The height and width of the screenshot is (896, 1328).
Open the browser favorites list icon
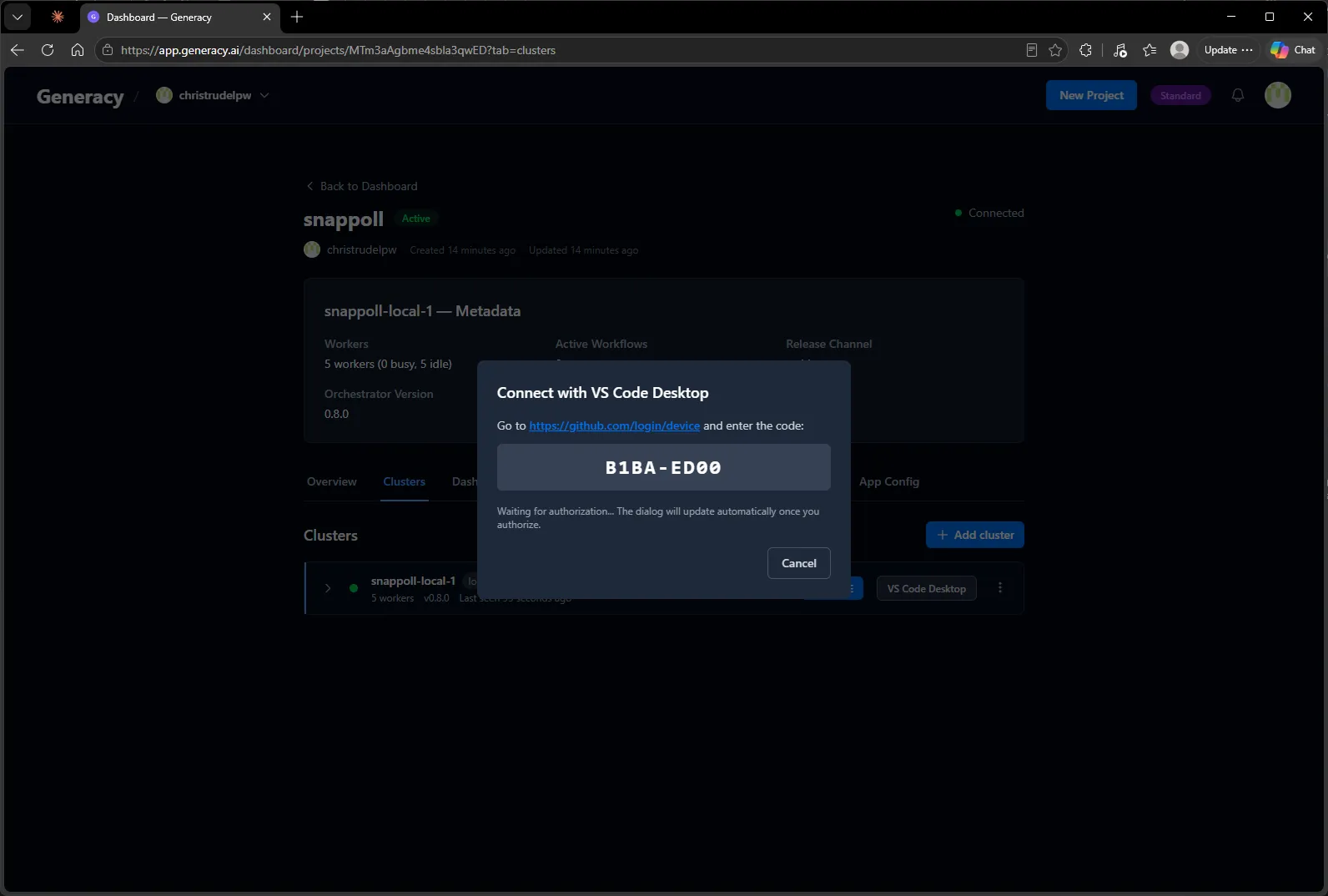coord(1149,50)
